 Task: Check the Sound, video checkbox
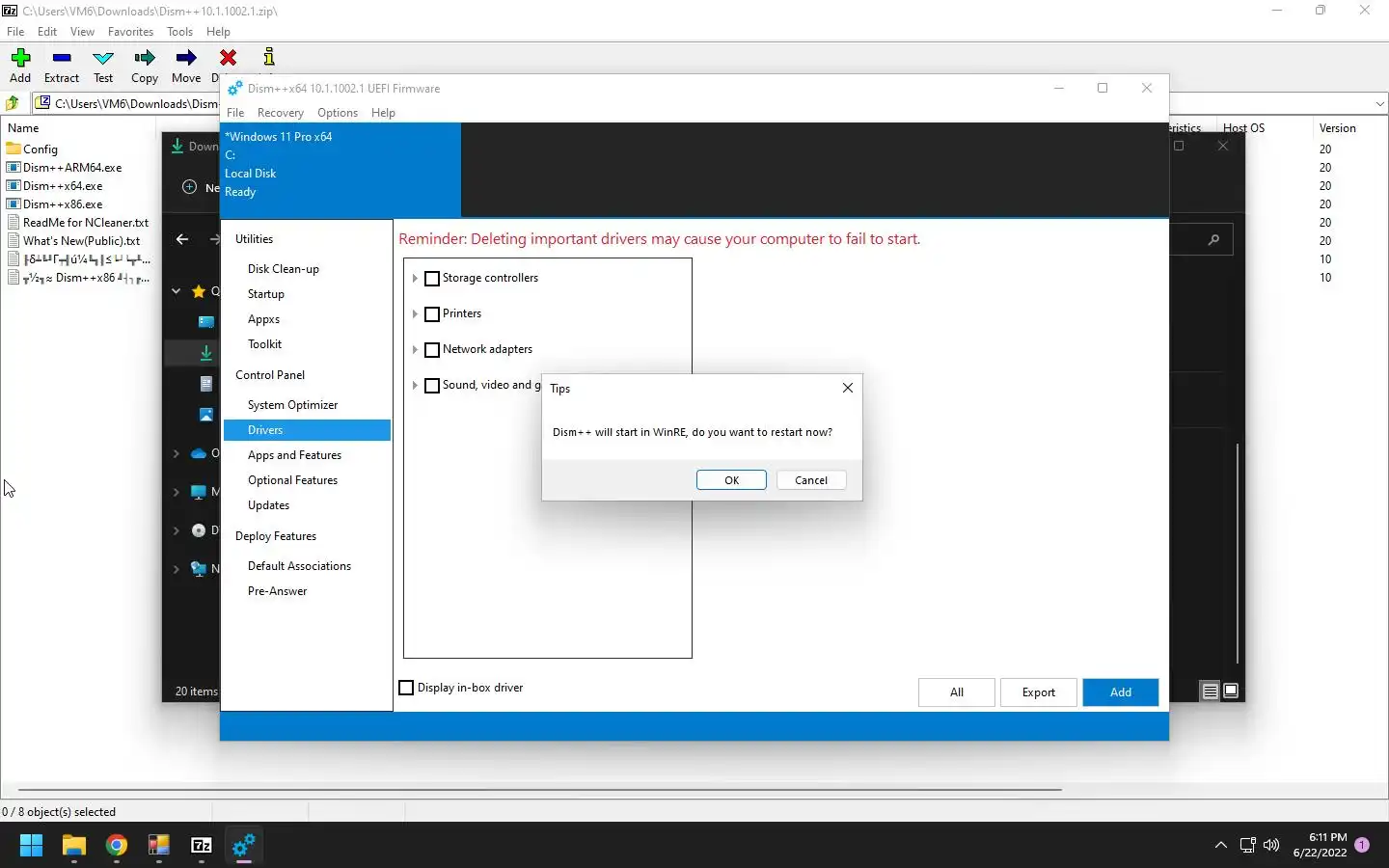pyautogui.click(x=432, y=386)
